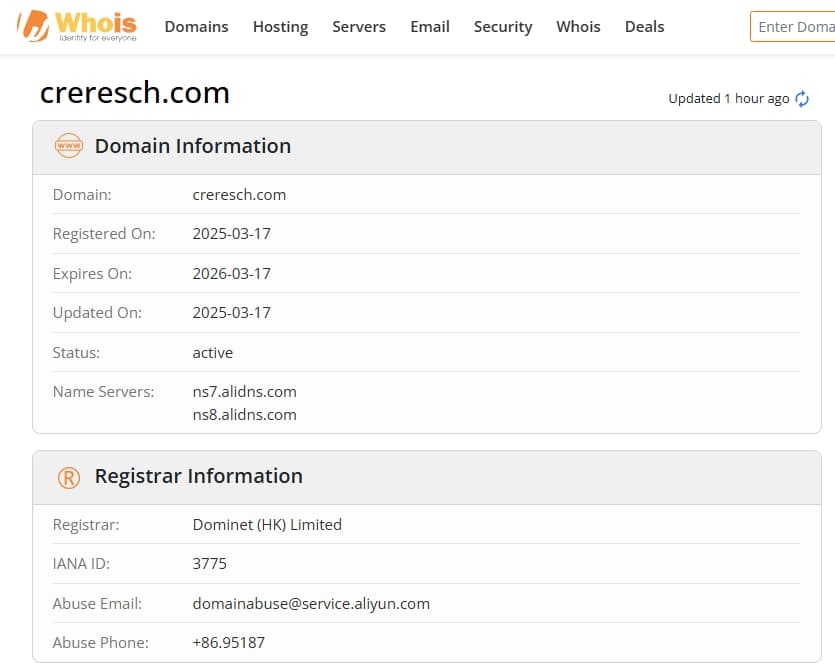Screen dimensions: 835x672
Task: Select the Expires On date 2026-03-17
Action: click(x=232, y=274)
